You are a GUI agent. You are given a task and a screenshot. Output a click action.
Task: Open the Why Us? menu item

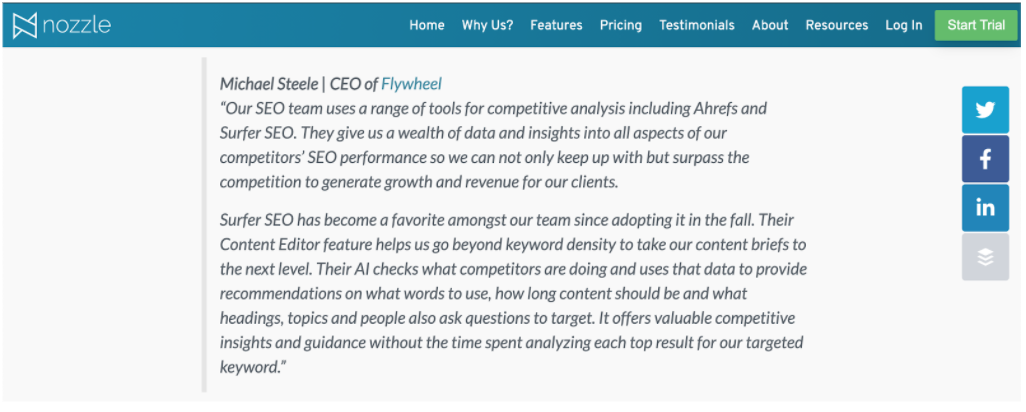pos(487,25)
